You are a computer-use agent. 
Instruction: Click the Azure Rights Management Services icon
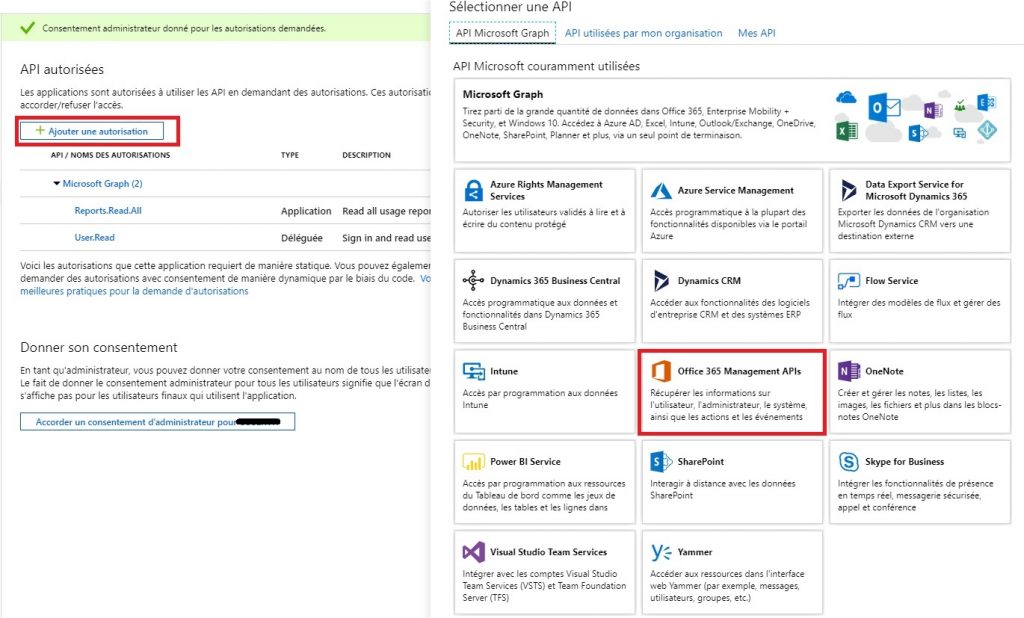(x=473, y=190)
